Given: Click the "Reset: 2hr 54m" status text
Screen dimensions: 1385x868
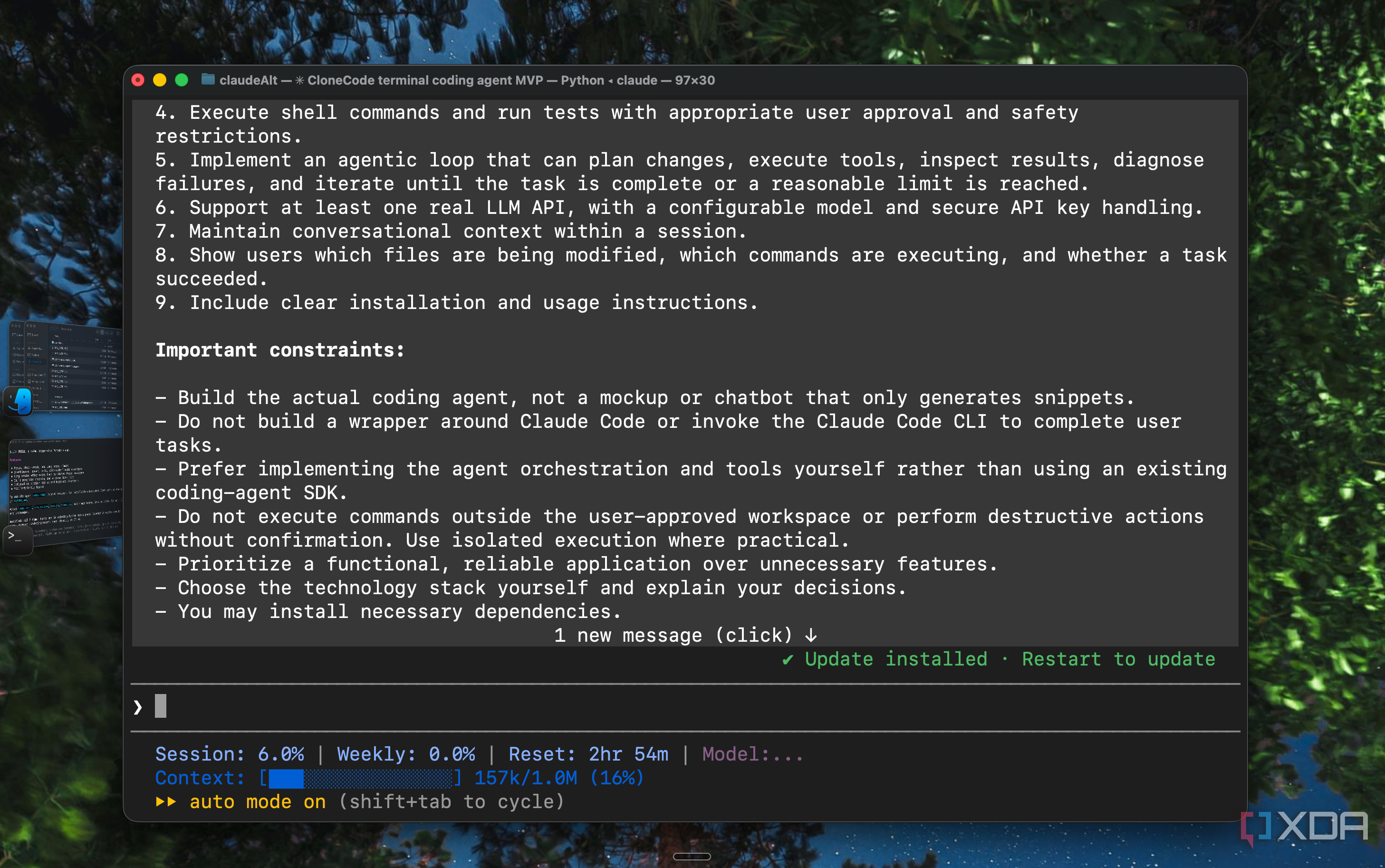Looking at the screenshot, I should 588,754.
